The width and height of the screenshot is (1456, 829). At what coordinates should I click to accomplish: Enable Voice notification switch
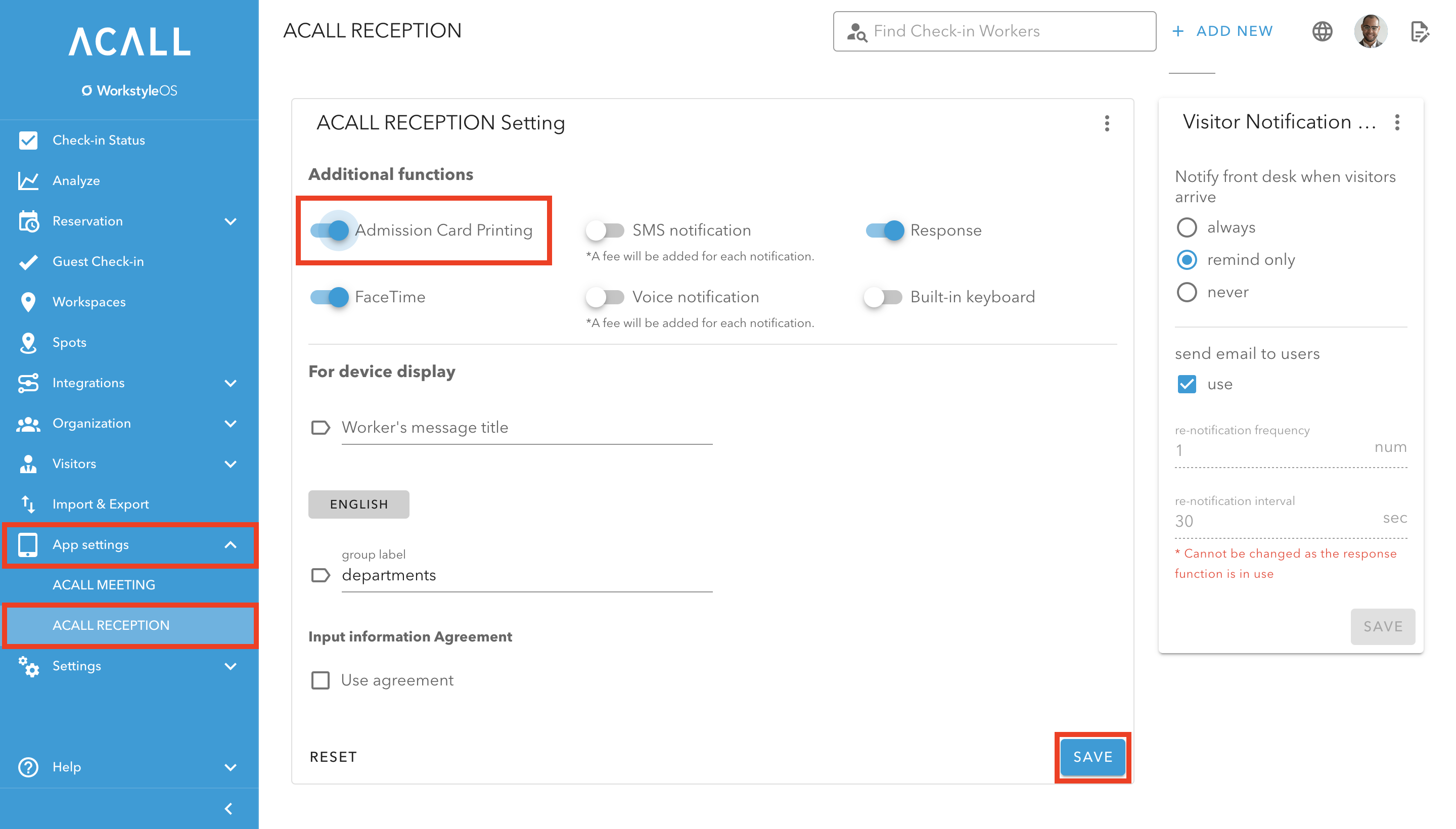coord(605,297)
